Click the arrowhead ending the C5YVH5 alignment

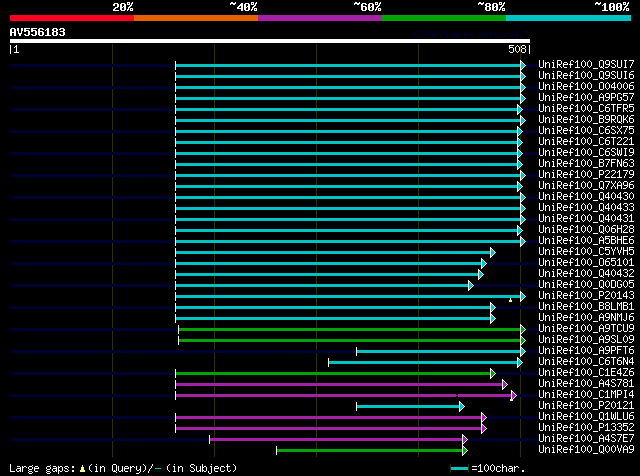click(493, 252)
